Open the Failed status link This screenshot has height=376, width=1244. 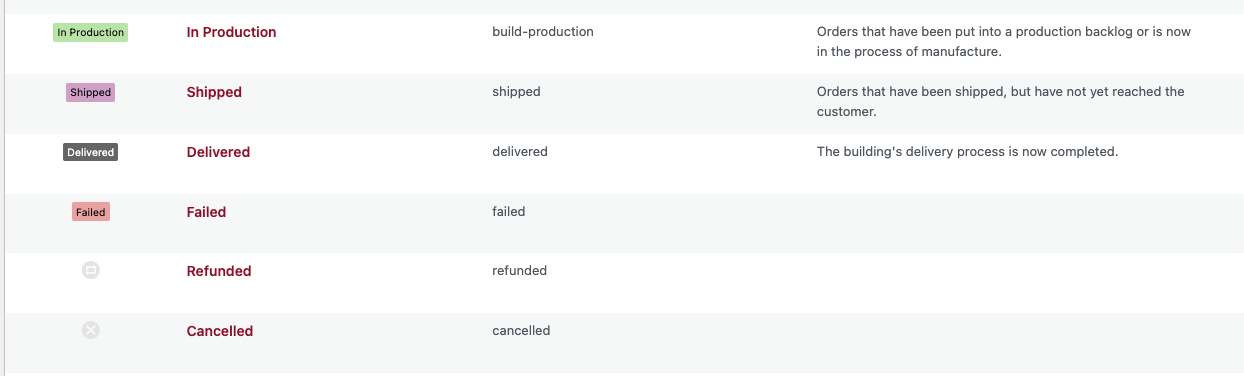206,212
